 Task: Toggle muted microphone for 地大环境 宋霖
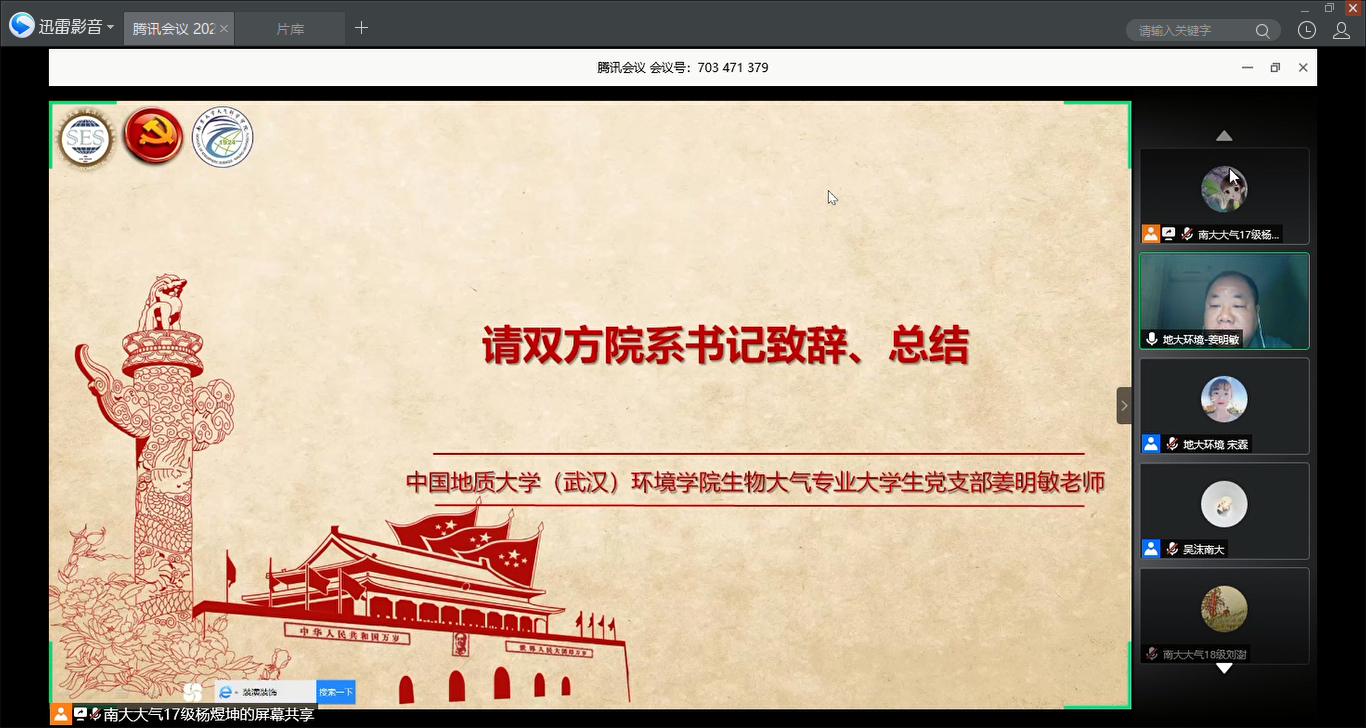tap(1171, 444)
